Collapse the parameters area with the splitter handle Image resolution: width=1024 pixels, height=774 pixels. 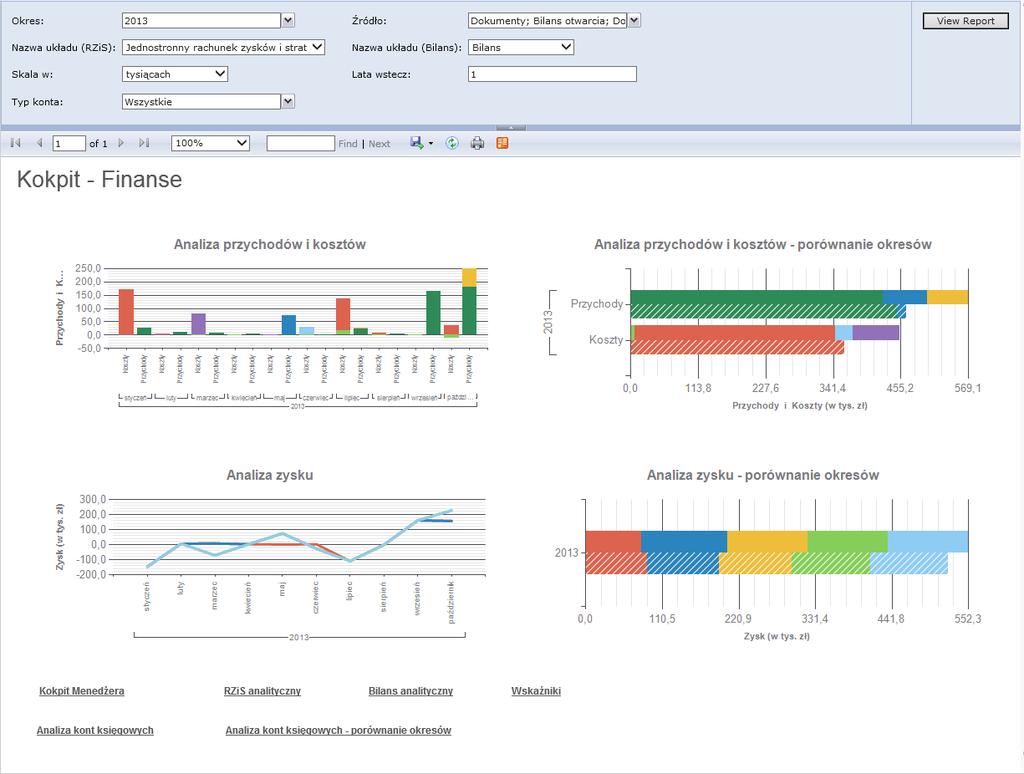(511, 128)
